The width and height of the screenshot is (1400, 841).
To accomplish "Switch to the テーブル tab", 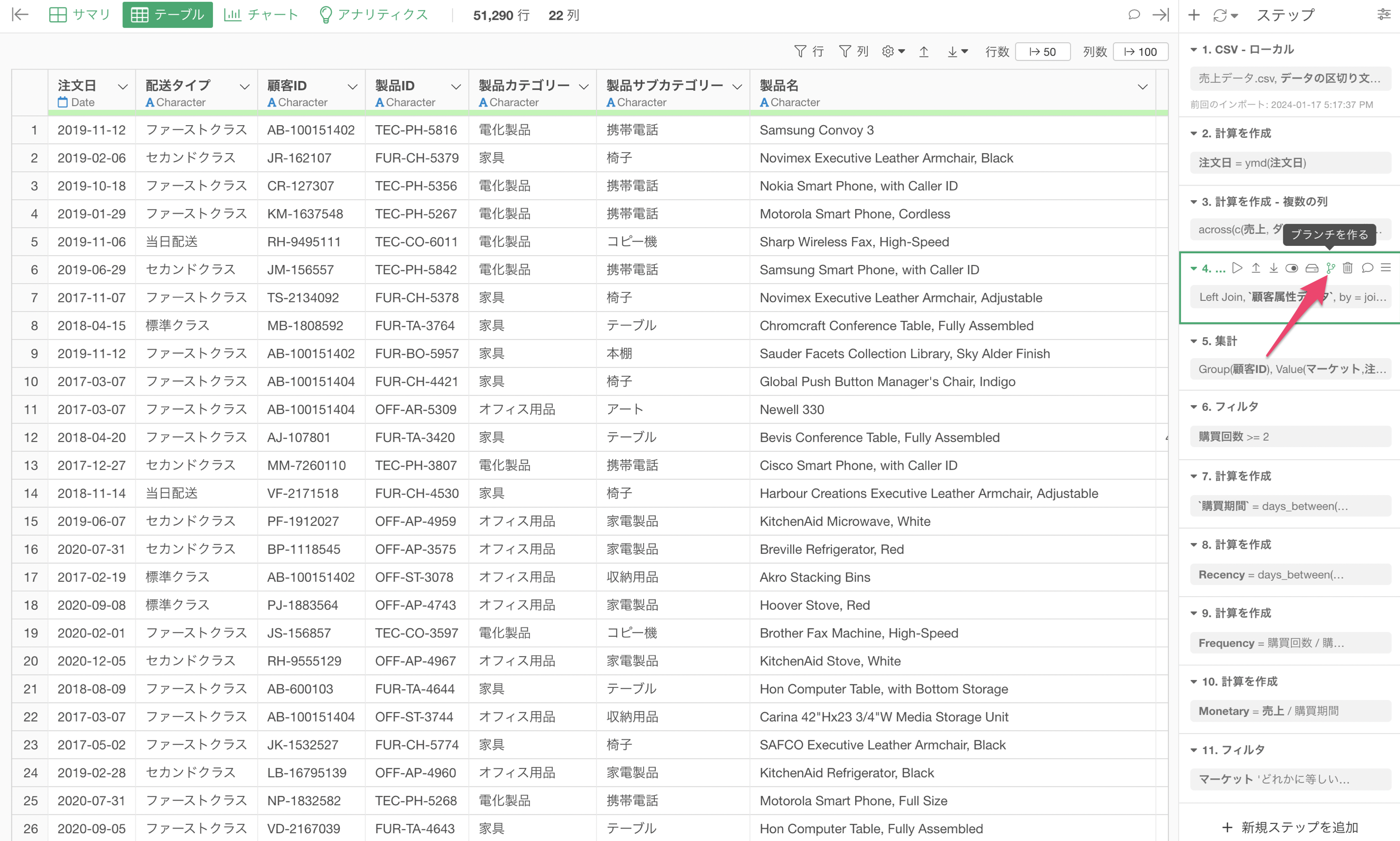I will click(x=168, y=15).
